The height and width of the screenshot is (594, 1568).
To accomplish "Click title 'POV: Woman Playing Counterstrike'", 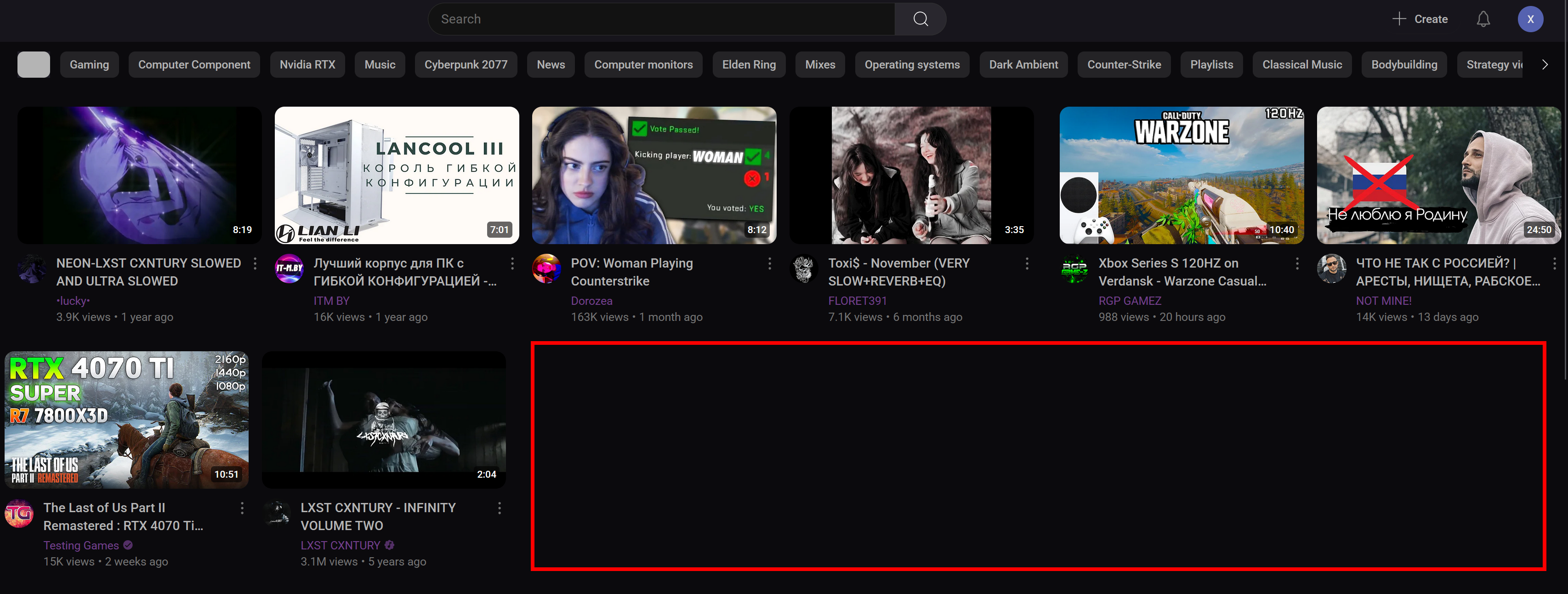I will [x=632, y=272].
